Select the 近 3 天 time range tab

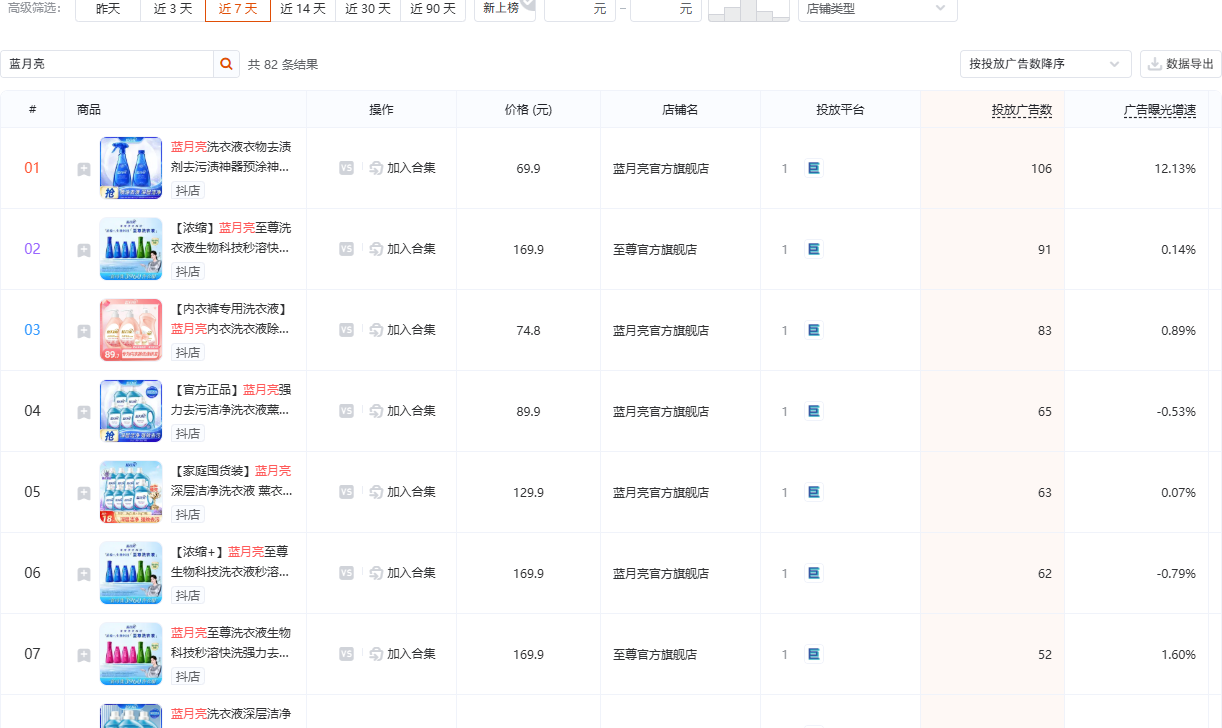(172, 9)
